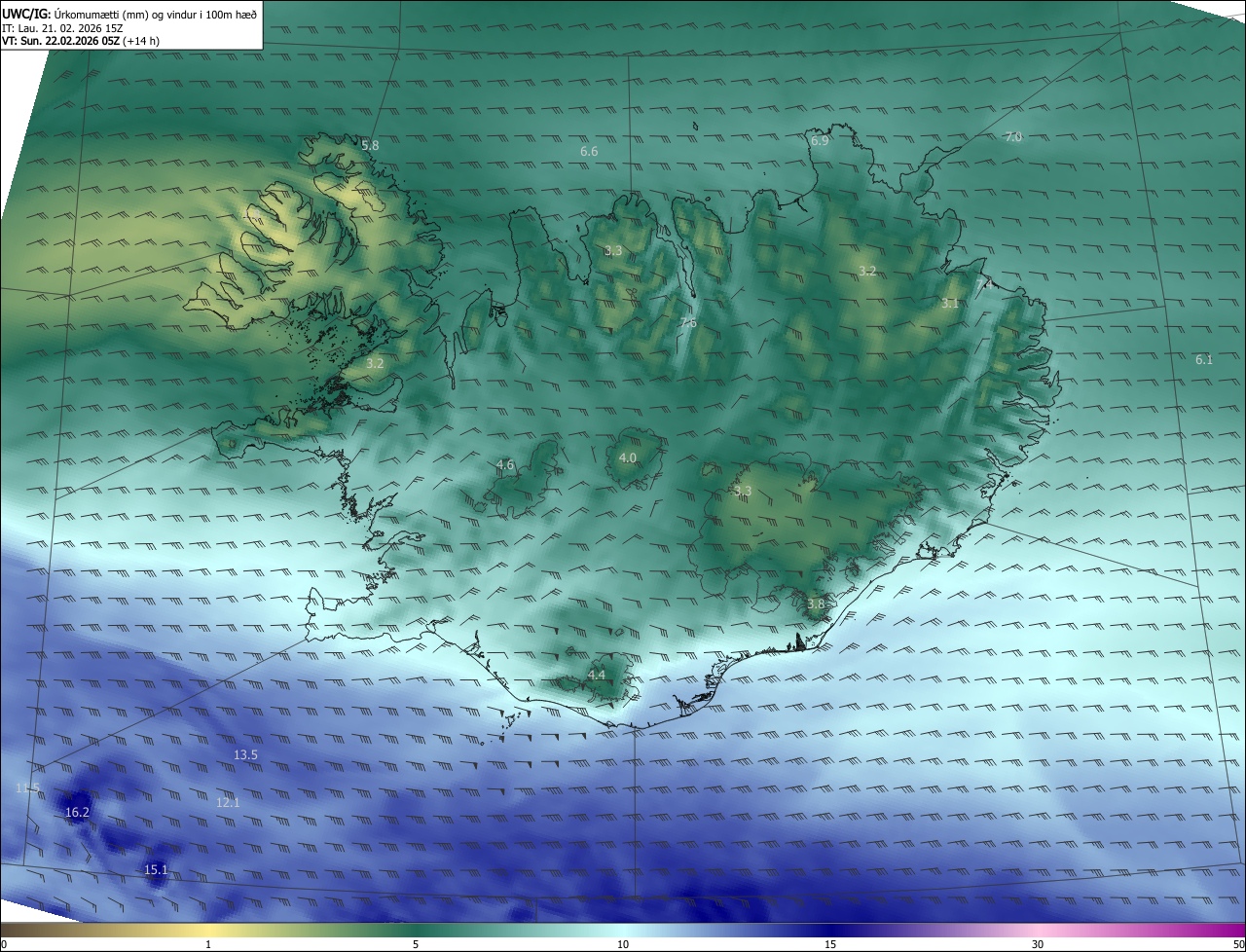This screenshot has width=1246, height=952.
Task: Click the 5.8 value label on the map
Action: [370, 145]
